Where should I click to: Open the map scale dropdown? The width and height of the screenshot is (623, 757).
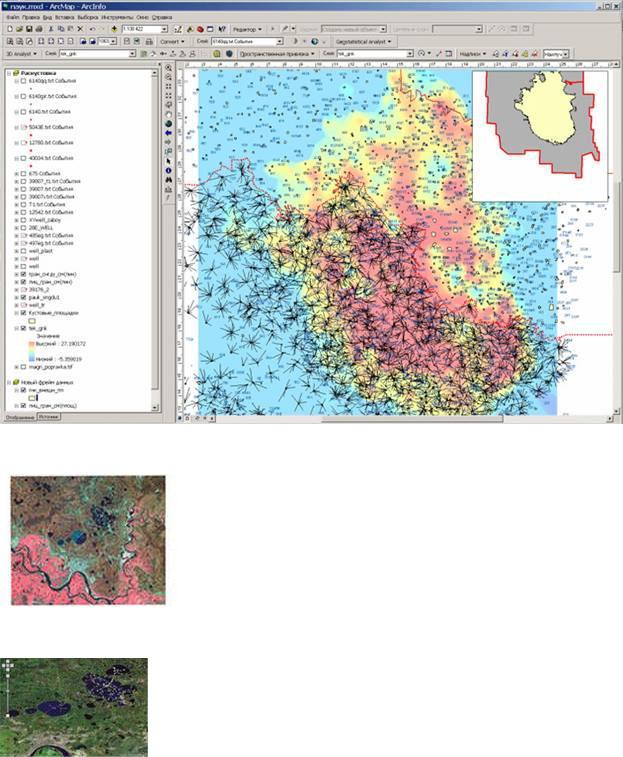coord(164,29)
